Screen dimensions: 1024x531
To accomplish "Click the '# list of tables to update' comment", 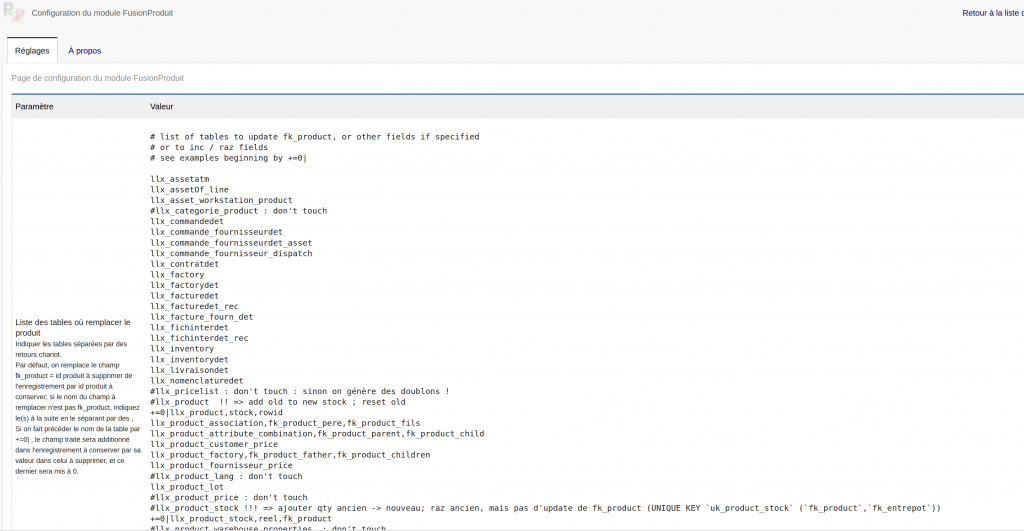I will pyautogui.click(x=315, y=137).
